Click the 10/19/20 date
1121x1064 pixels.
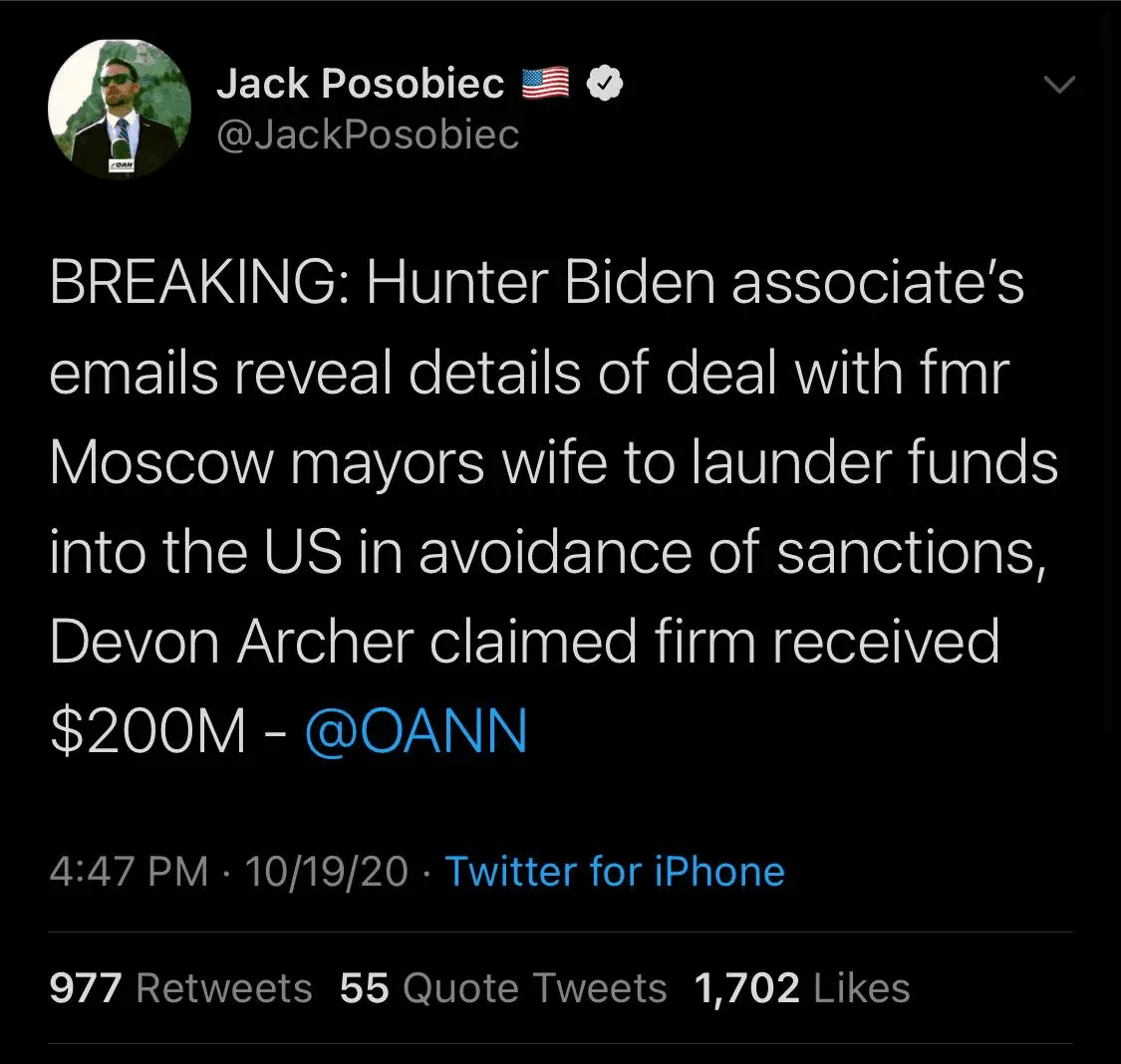coord(327,872)
